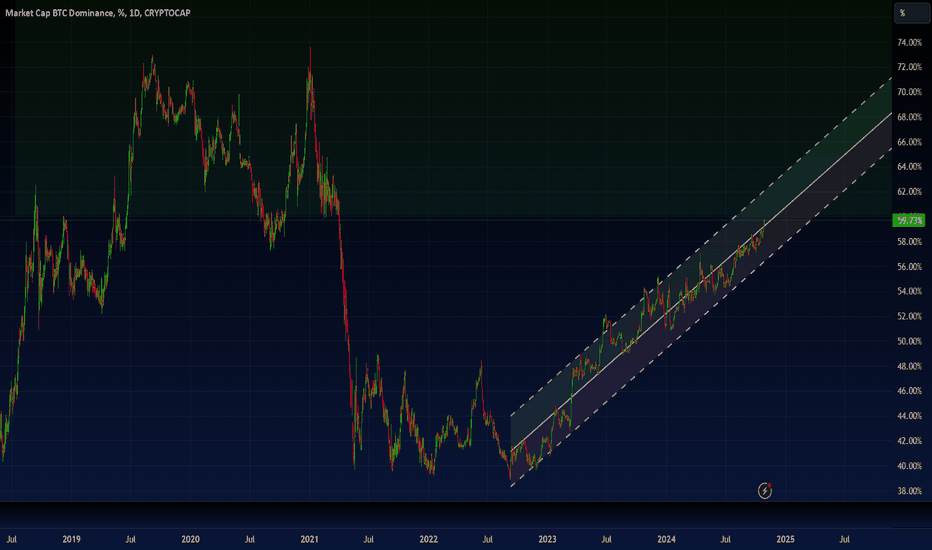Click the 74.00% price axis label
This screenshot has height=550, width=932.
909,42
